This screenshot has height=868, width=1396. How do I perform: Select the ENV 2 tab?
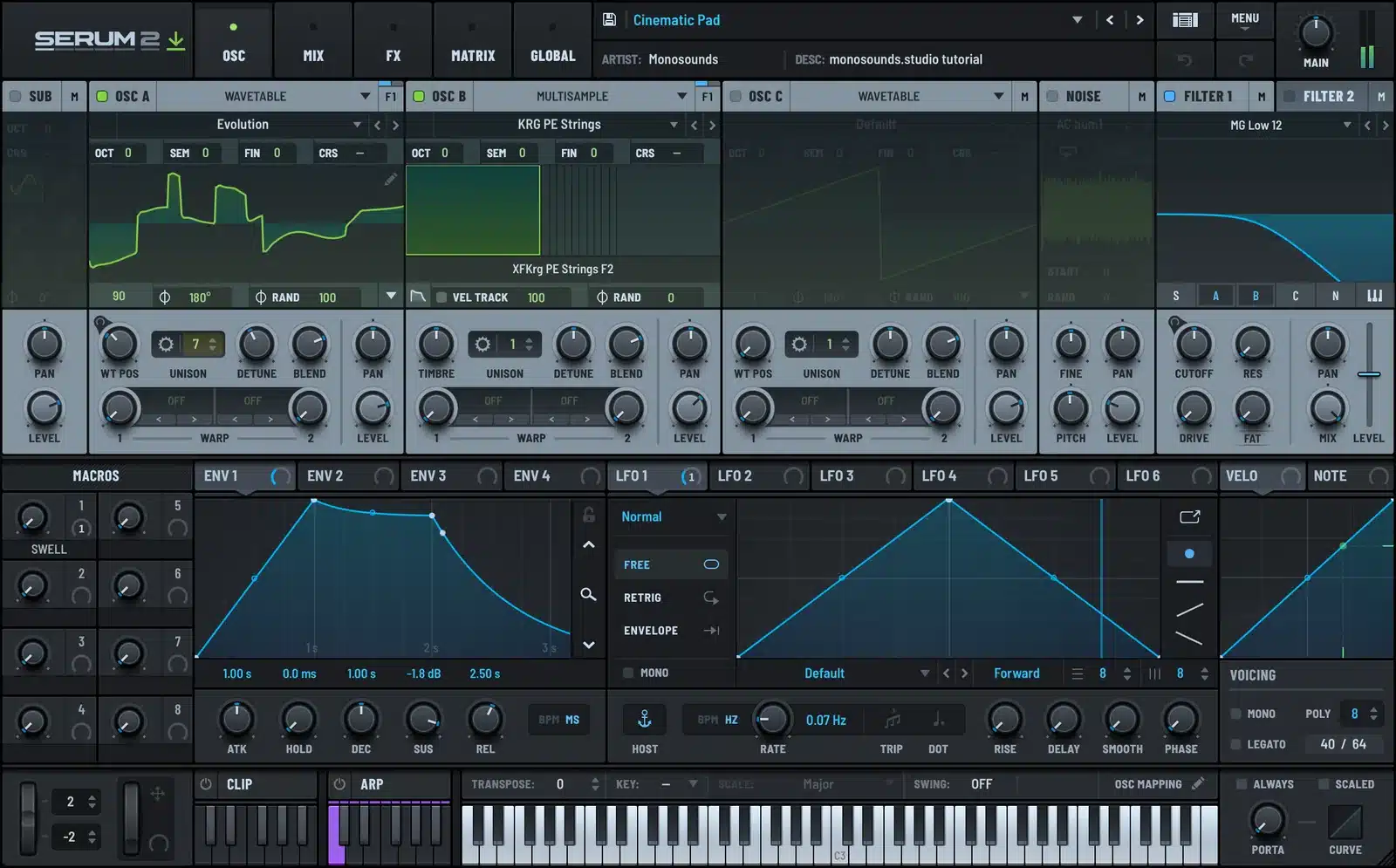(x=347, y=475)
